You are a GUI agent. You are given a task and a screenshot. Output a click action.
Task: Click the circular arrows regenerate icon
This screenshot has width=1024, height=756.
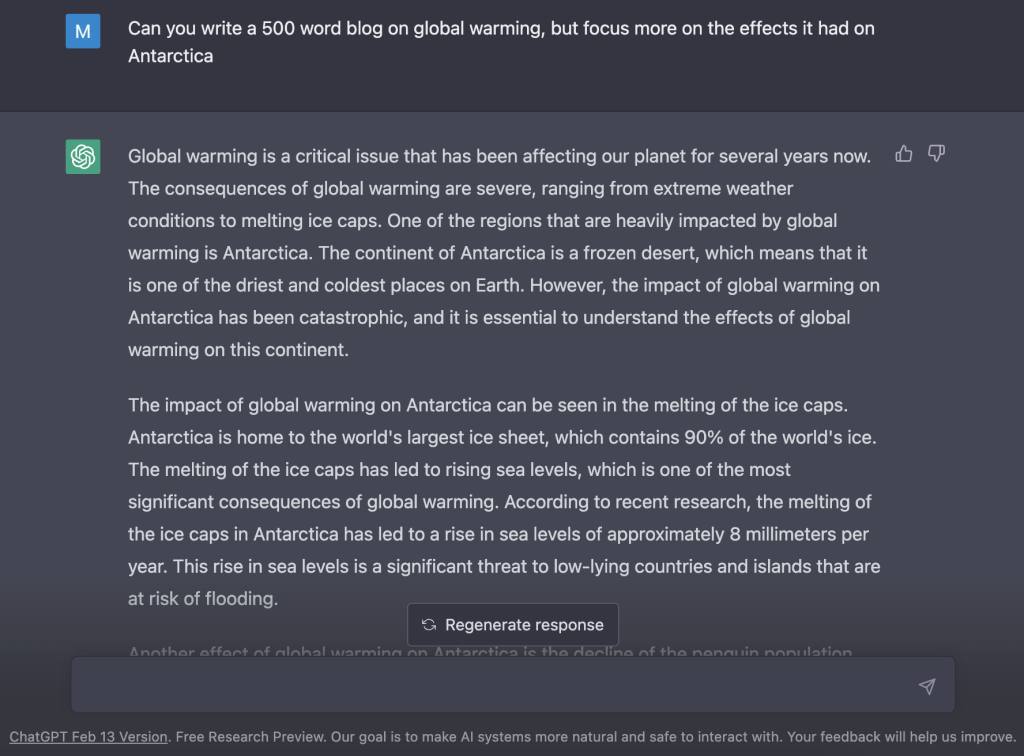point(428,625)
